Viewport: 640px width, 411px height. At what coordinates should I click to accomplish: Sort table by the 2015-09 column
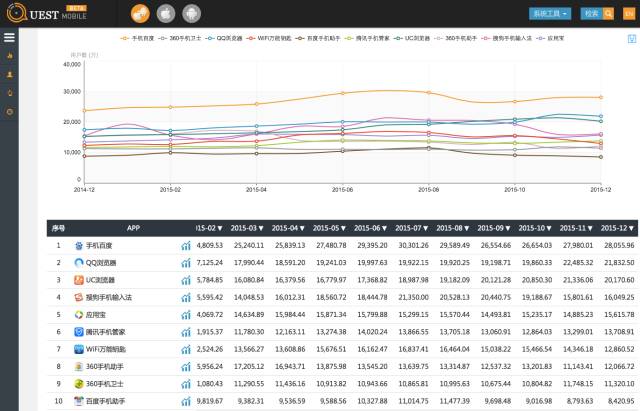494,228
